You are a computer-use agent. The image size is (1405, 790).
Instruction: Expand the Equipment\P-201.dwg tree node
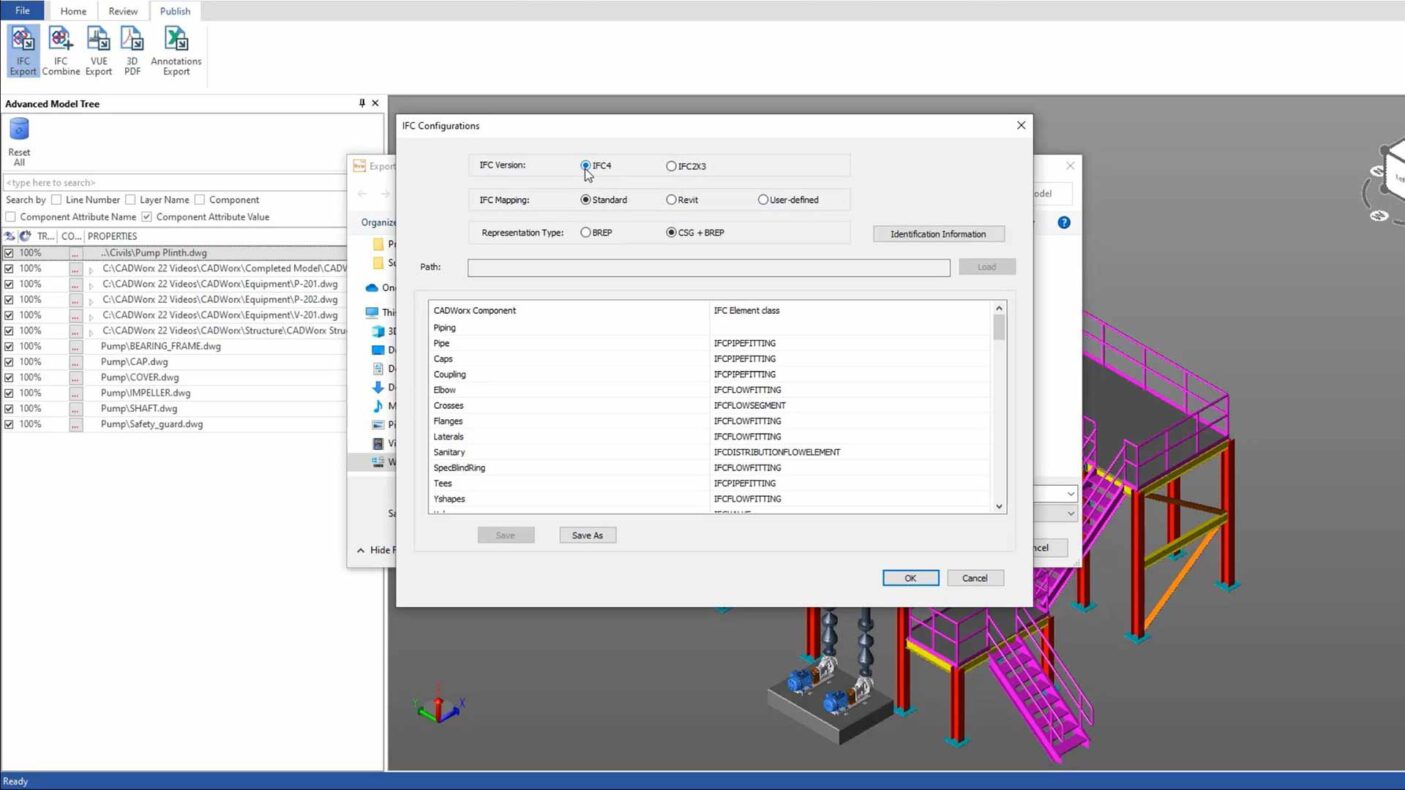point(91,285)
